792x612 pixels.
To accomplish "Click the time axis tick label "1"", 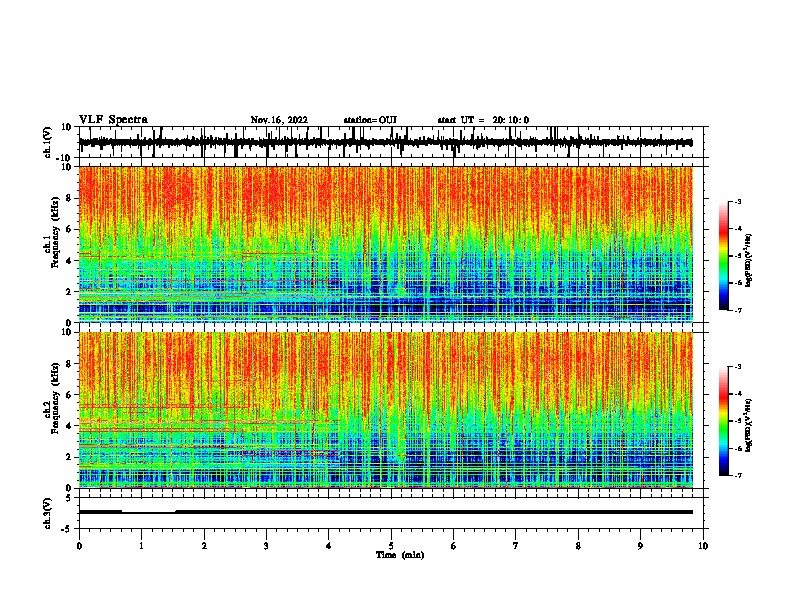I will tap(141, 546).
